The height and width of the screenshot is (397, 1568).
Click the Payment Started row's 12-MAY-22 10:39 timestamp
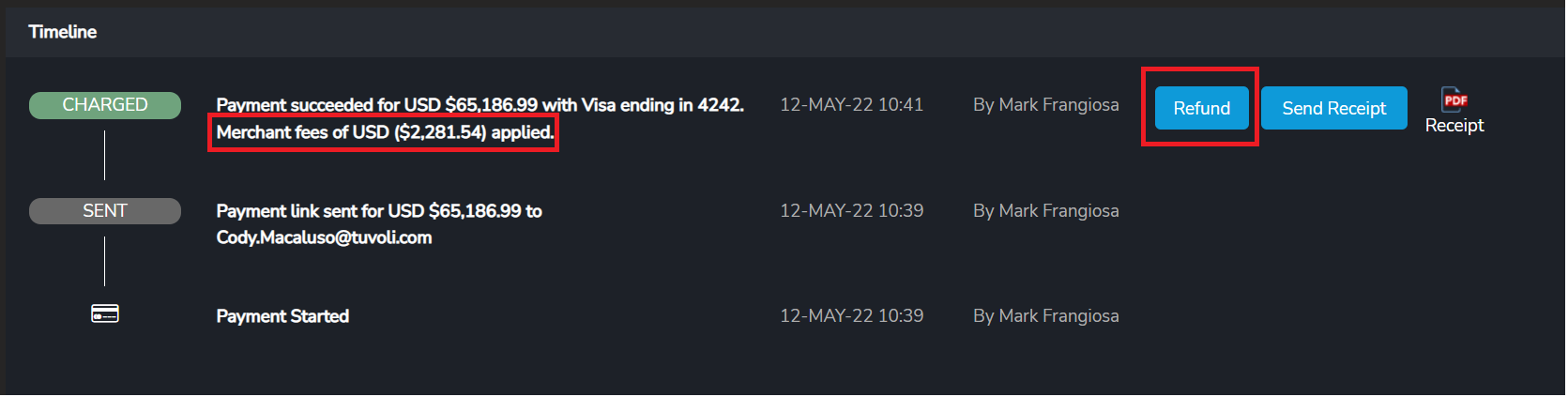click(x=851, y=316)
